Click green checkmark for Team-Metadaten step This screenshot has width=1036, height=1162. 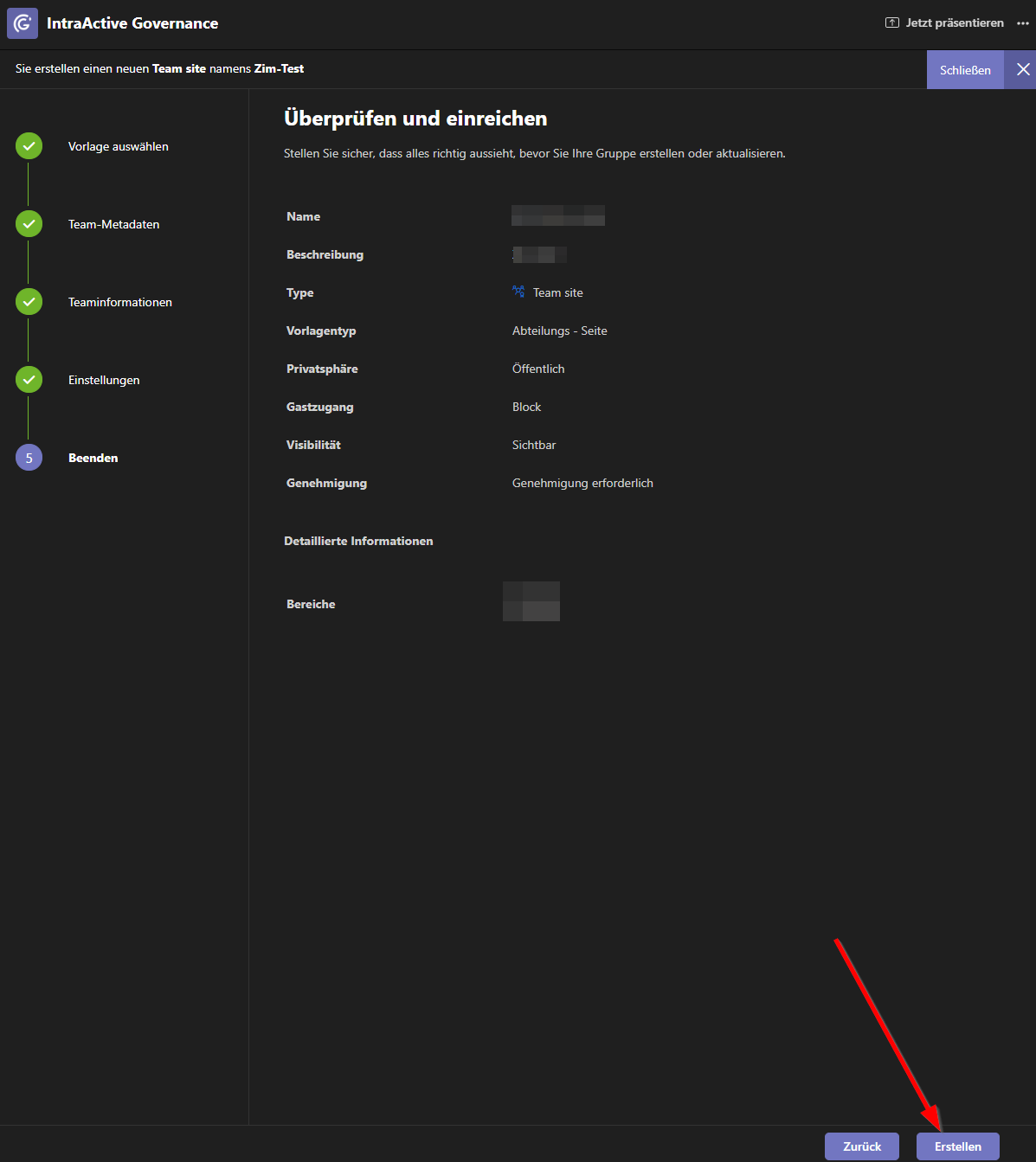coord(29,224)
